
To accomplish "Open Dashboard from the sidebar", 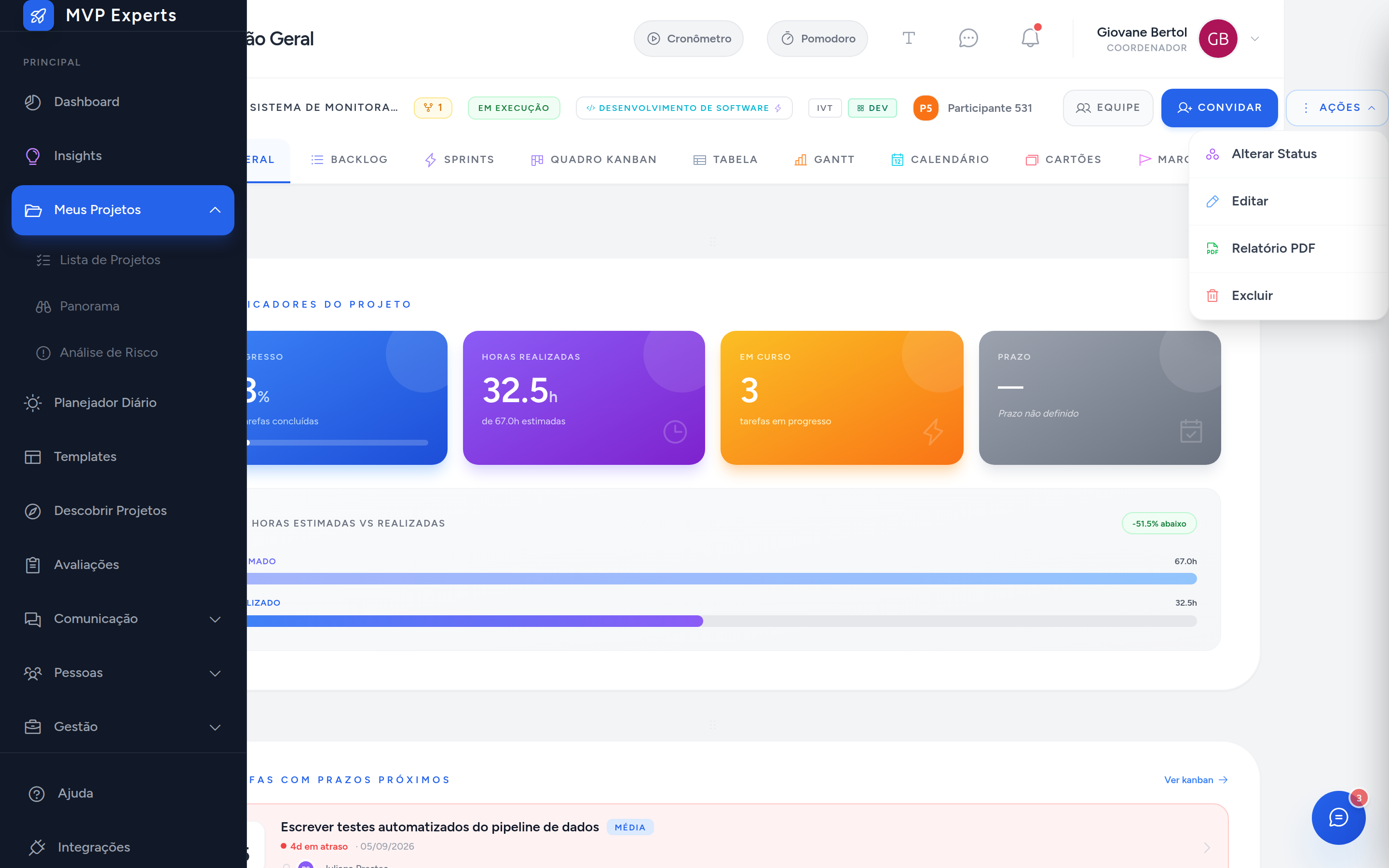I will [123, 102].
